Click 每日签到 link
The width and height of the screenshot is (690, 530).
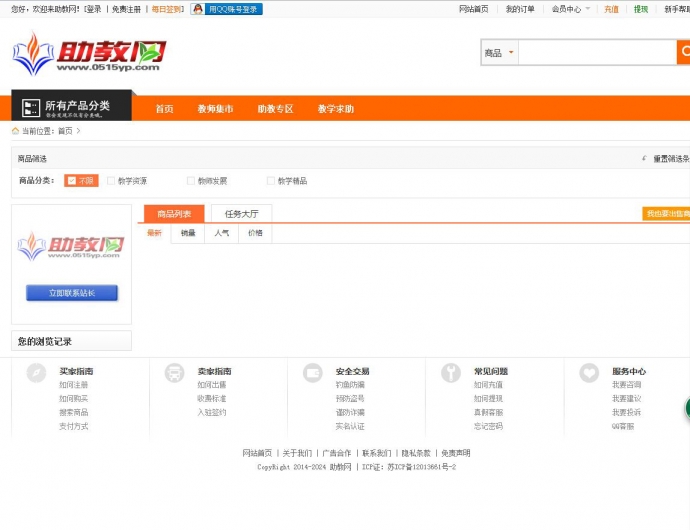(166, 9)
